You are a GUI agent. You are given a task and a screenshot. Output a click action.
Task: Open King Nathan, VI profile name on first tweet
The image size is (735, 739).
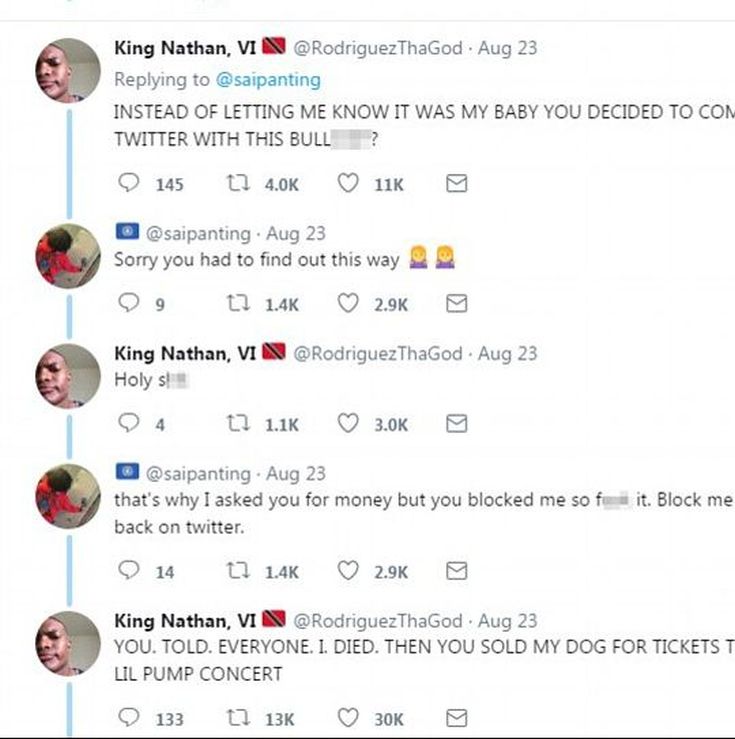pos(186,47)
